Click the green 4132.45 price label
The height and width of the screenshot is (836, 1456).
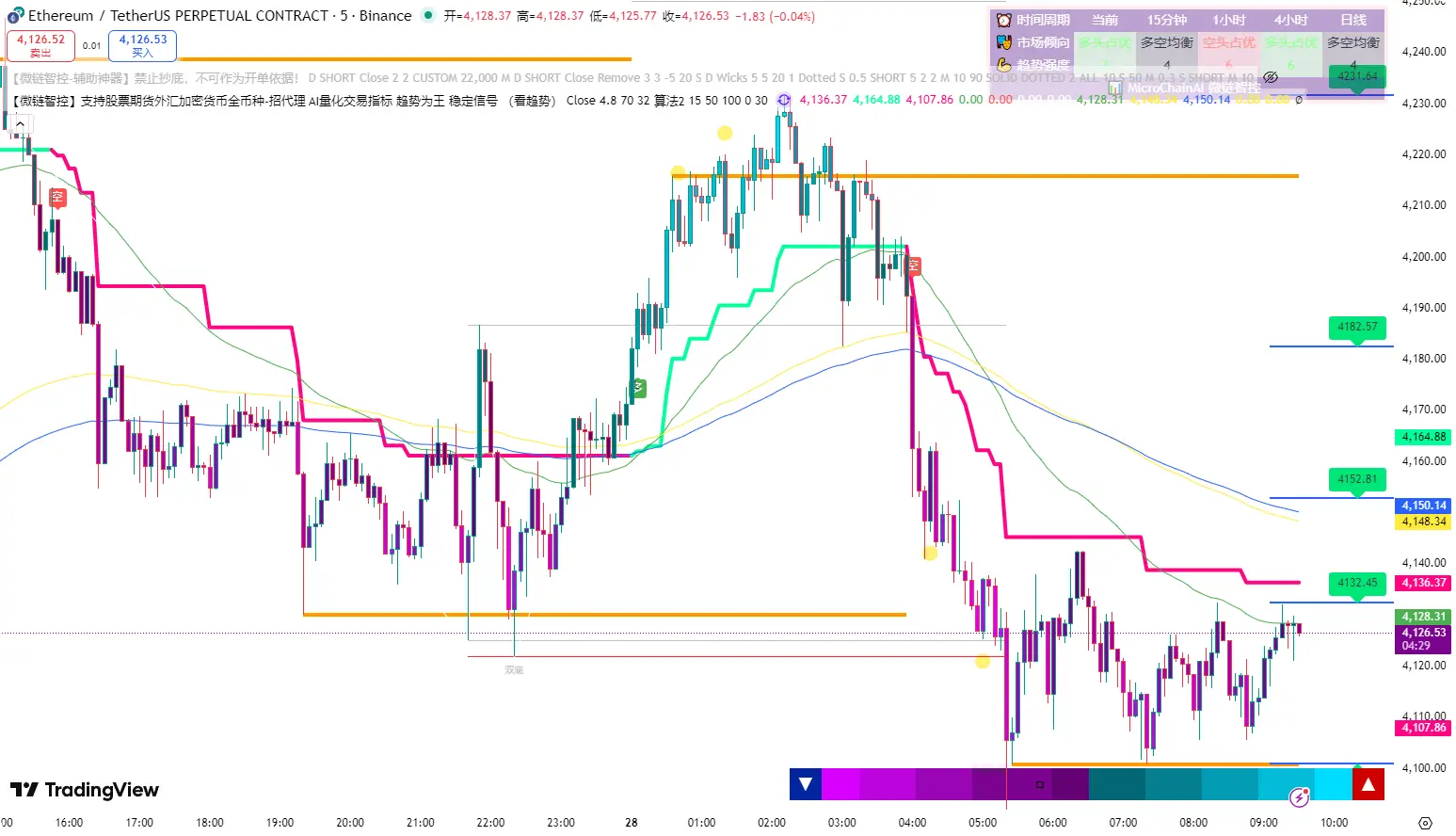[x=1357, y=583]
